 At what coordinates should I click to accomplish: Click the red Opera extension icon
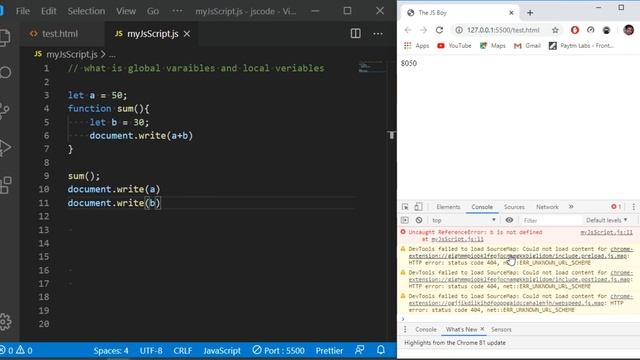point(575,30)
